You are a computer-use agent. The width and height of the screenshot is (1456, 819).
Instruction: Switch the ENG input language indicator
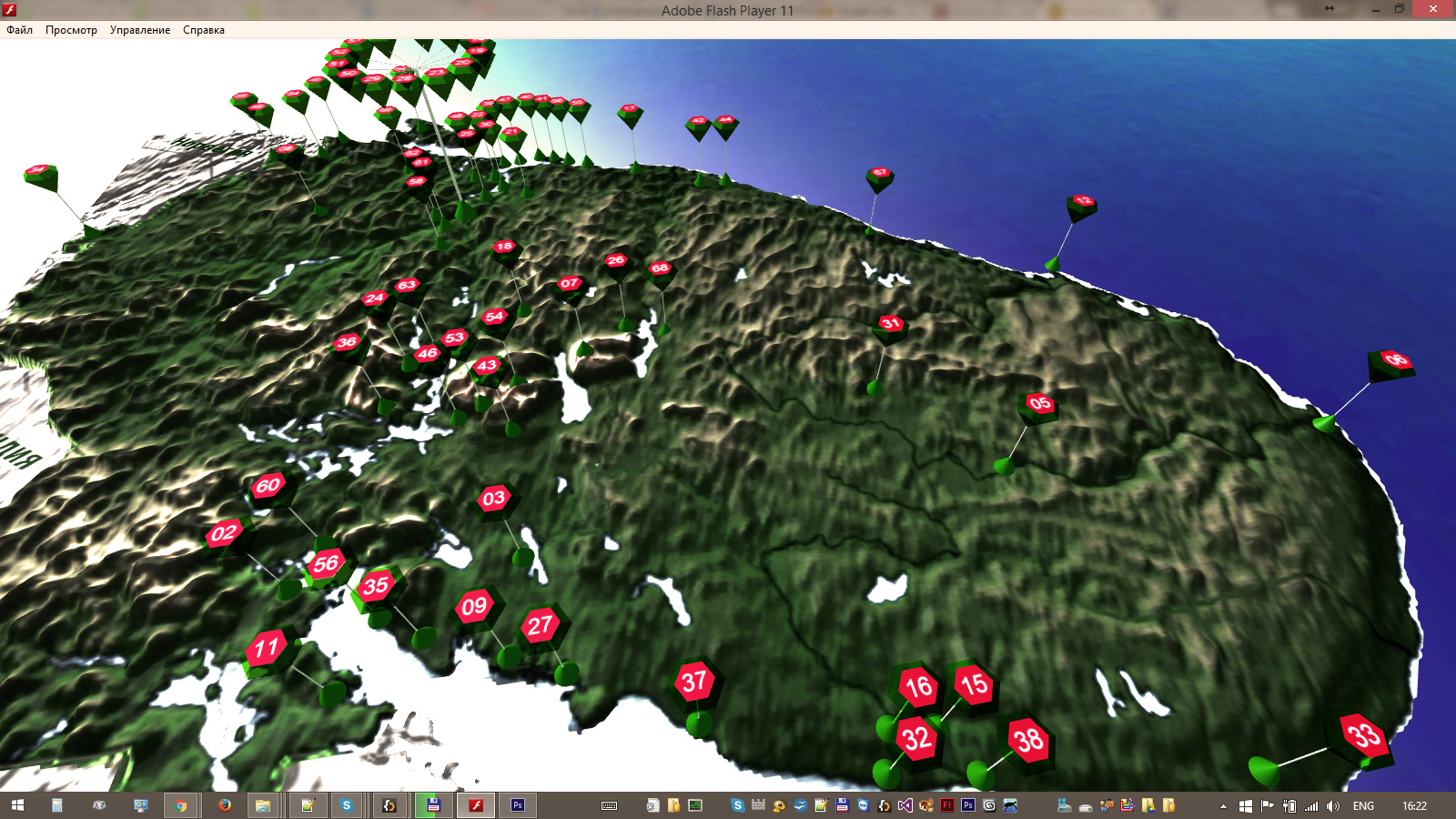click(x=1363, y=806)
